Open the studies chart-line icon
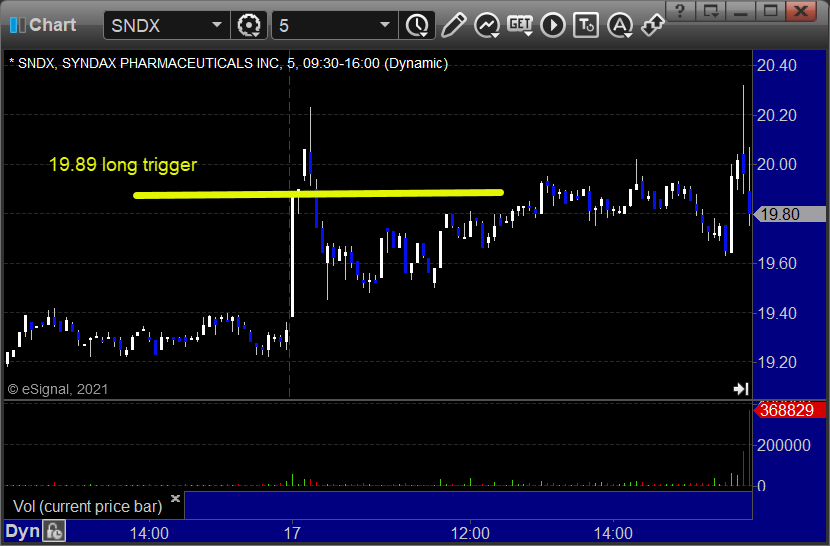The image size is (830, 546). [486, 25]
